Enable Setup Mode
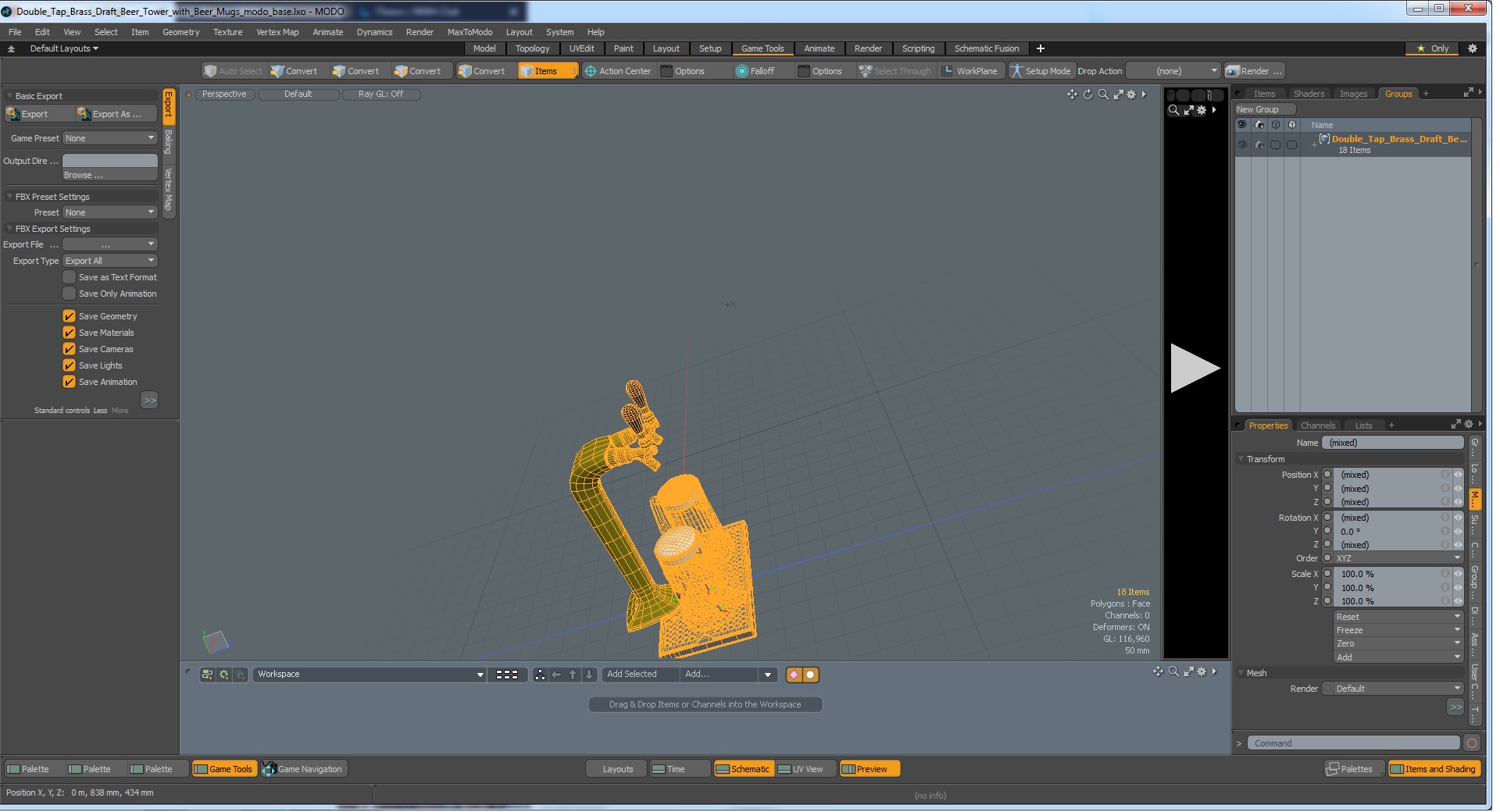The width and height of the screenshot is (1500, 812). click(1041, 71)
